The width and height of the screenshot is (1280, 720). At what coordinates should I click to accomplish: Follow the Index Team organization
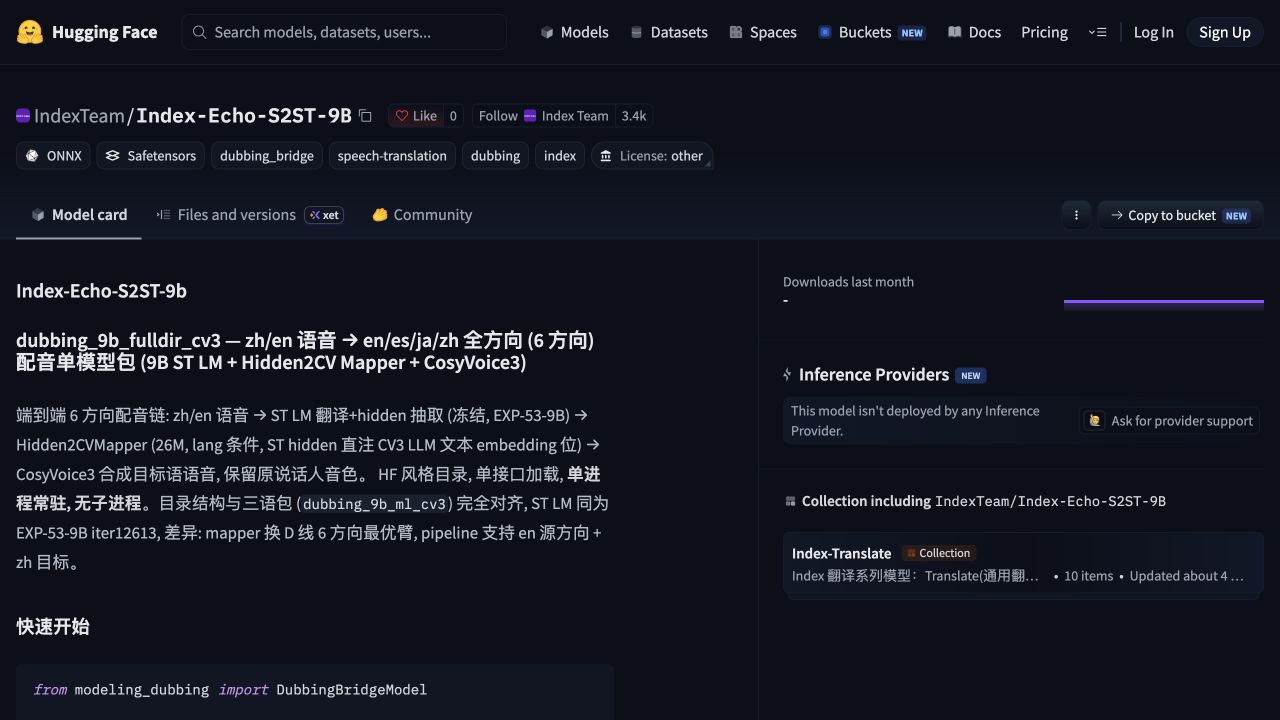pos(544,116)
